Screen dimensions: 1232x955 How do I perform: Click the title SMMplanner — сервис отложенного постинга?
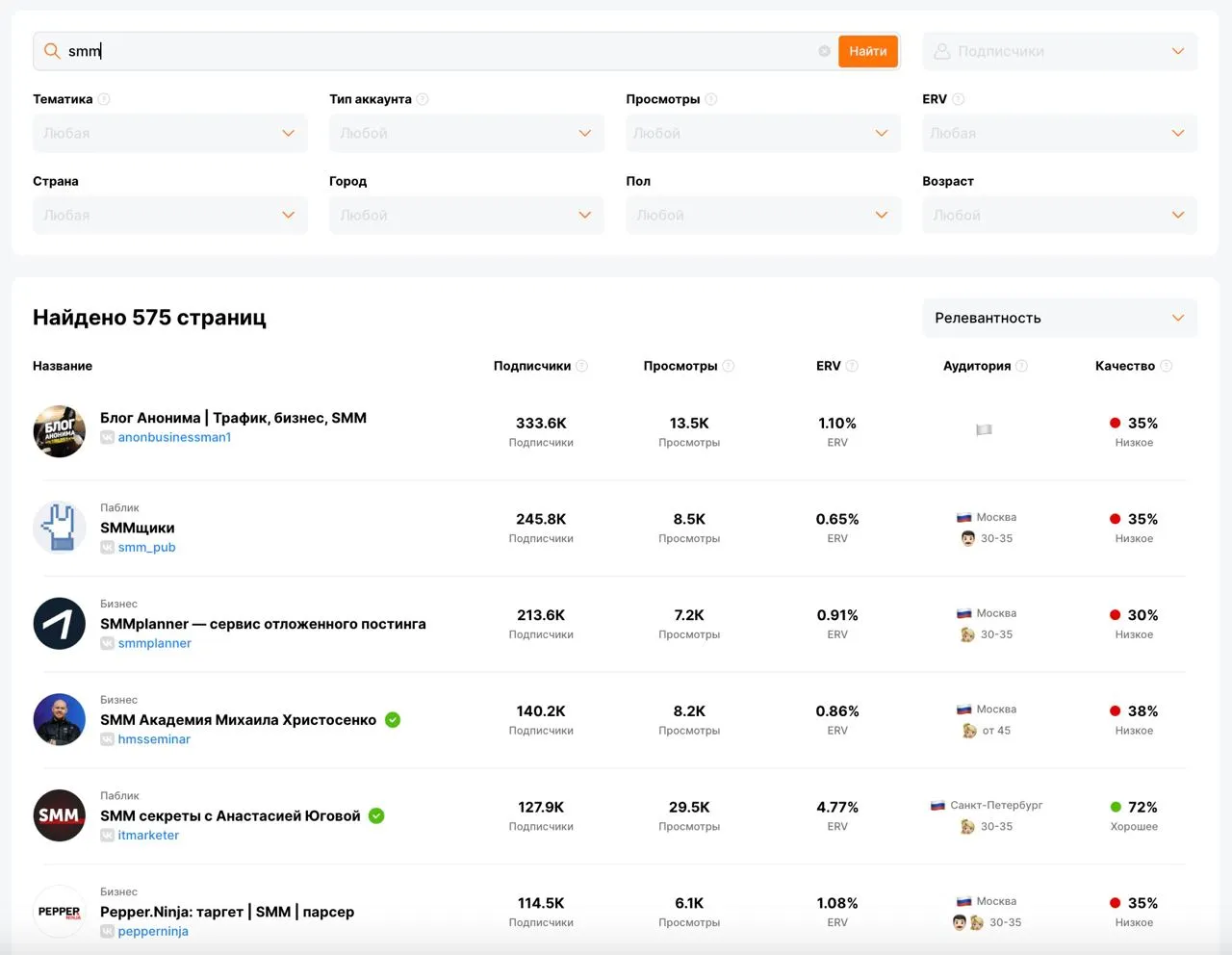click(263, 624)
